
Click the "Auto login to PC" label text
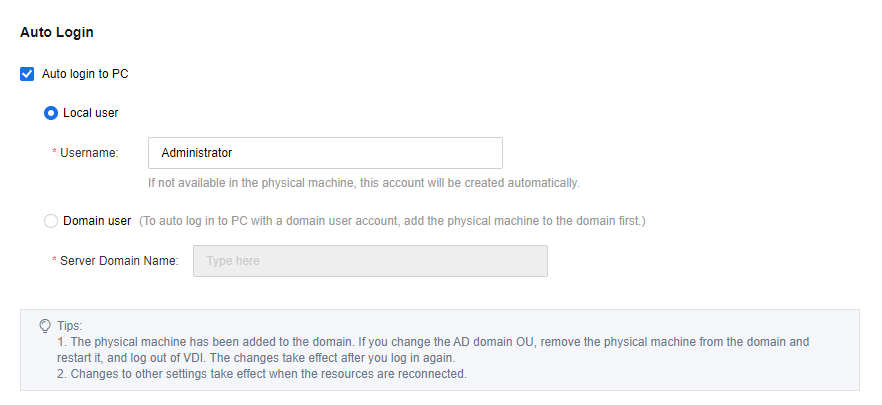[x=85, y=74]
